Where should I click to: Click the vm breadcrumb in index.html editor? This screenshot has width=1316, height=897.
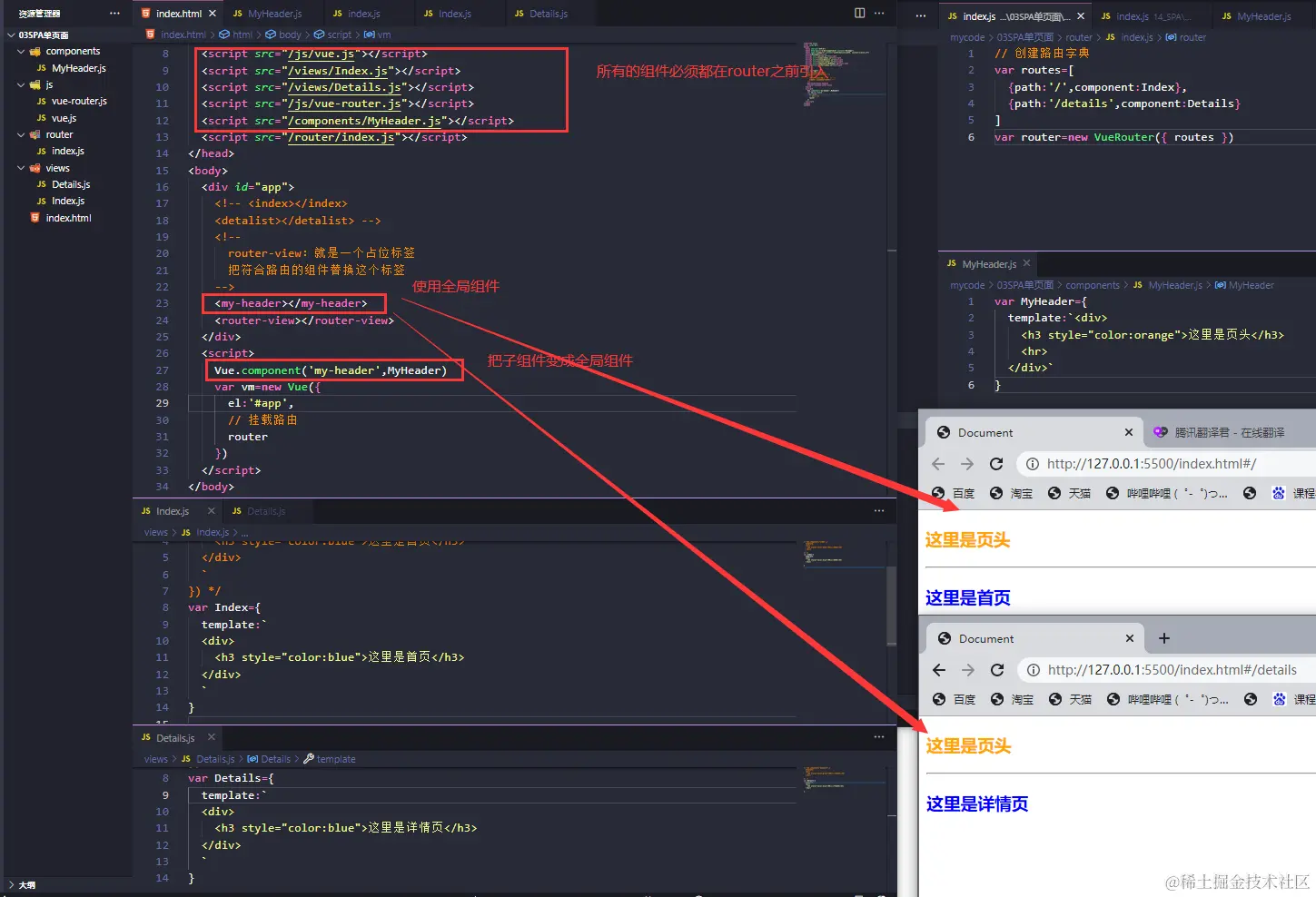(377, 34)
